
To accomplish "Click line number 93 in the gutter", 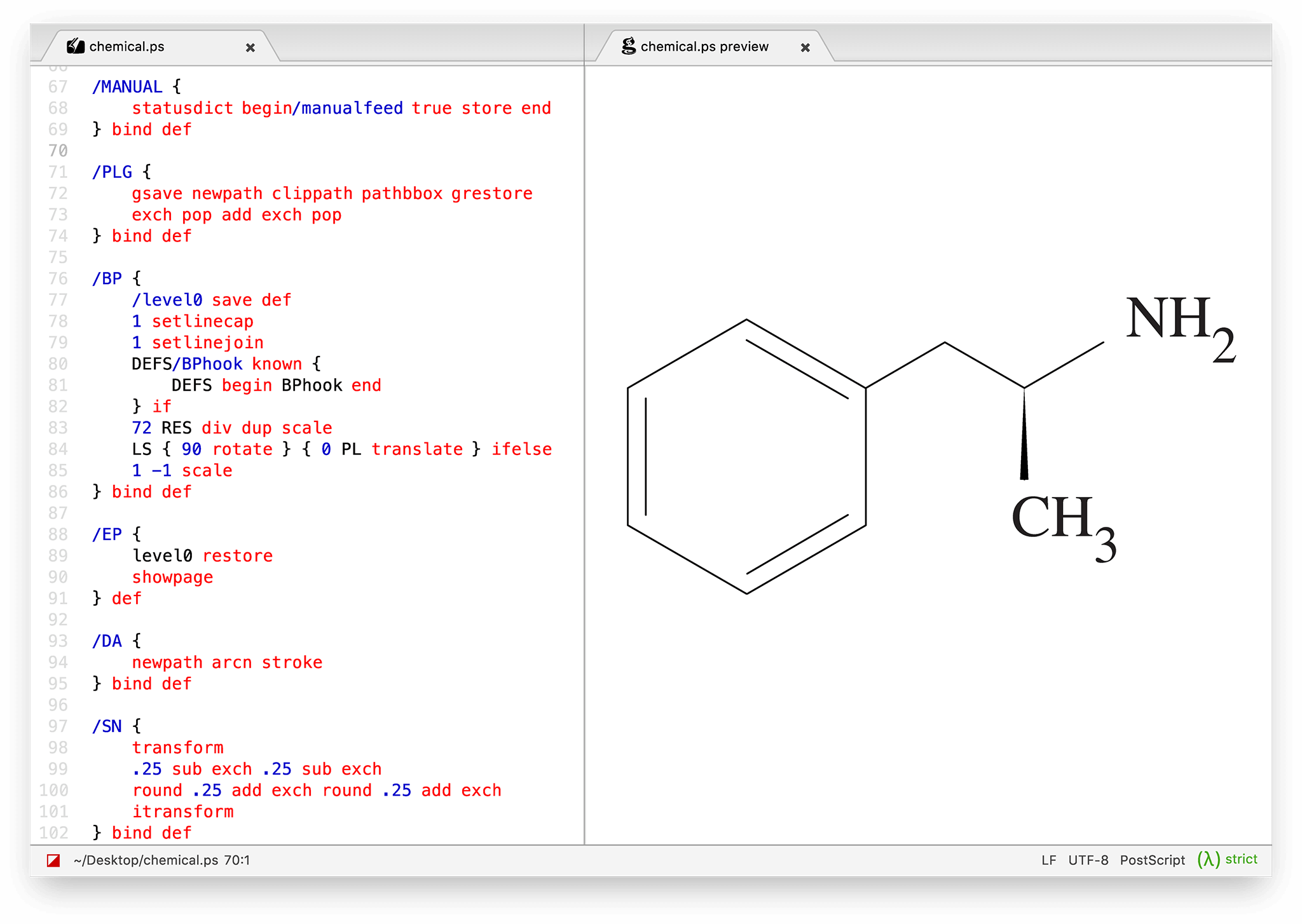I will (x=58, y=641).
